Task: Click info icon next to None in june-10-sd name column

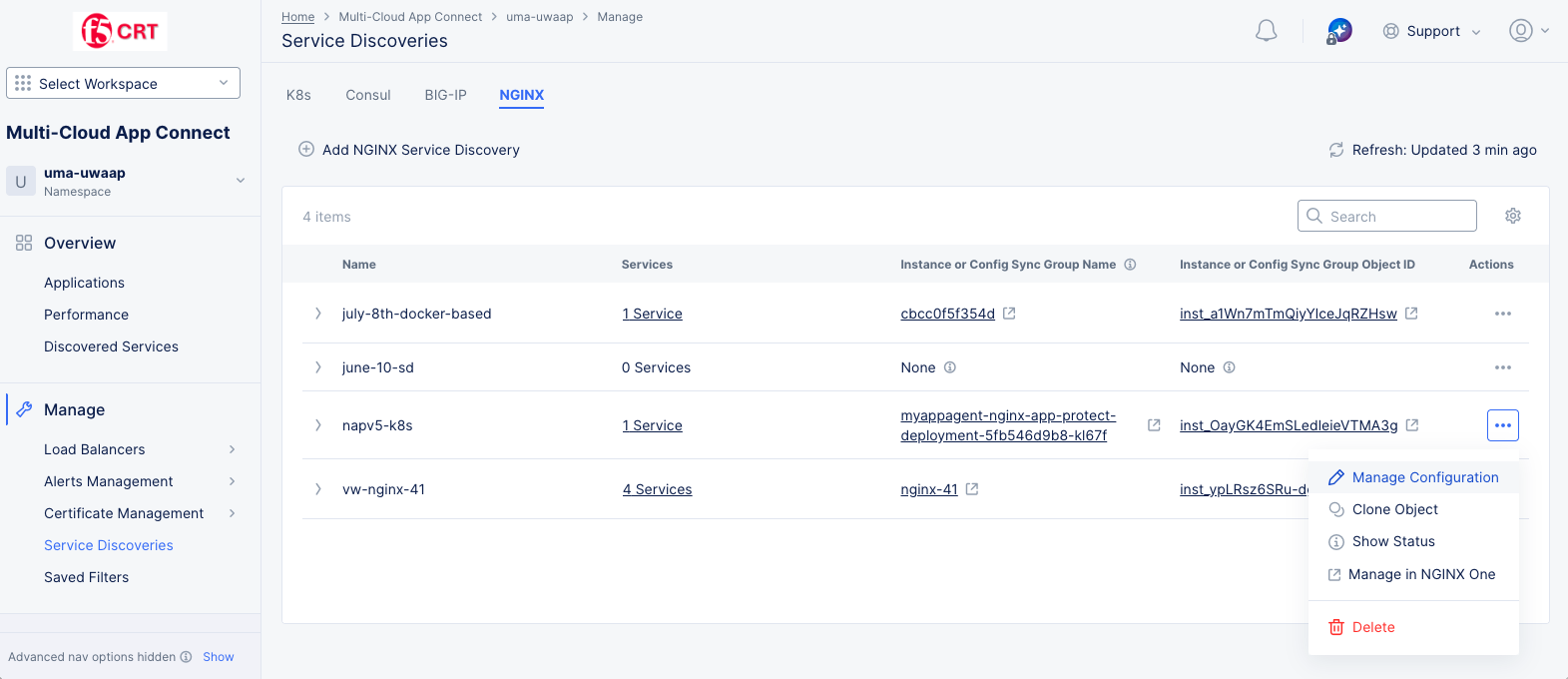Action: (x=950, y=367)
